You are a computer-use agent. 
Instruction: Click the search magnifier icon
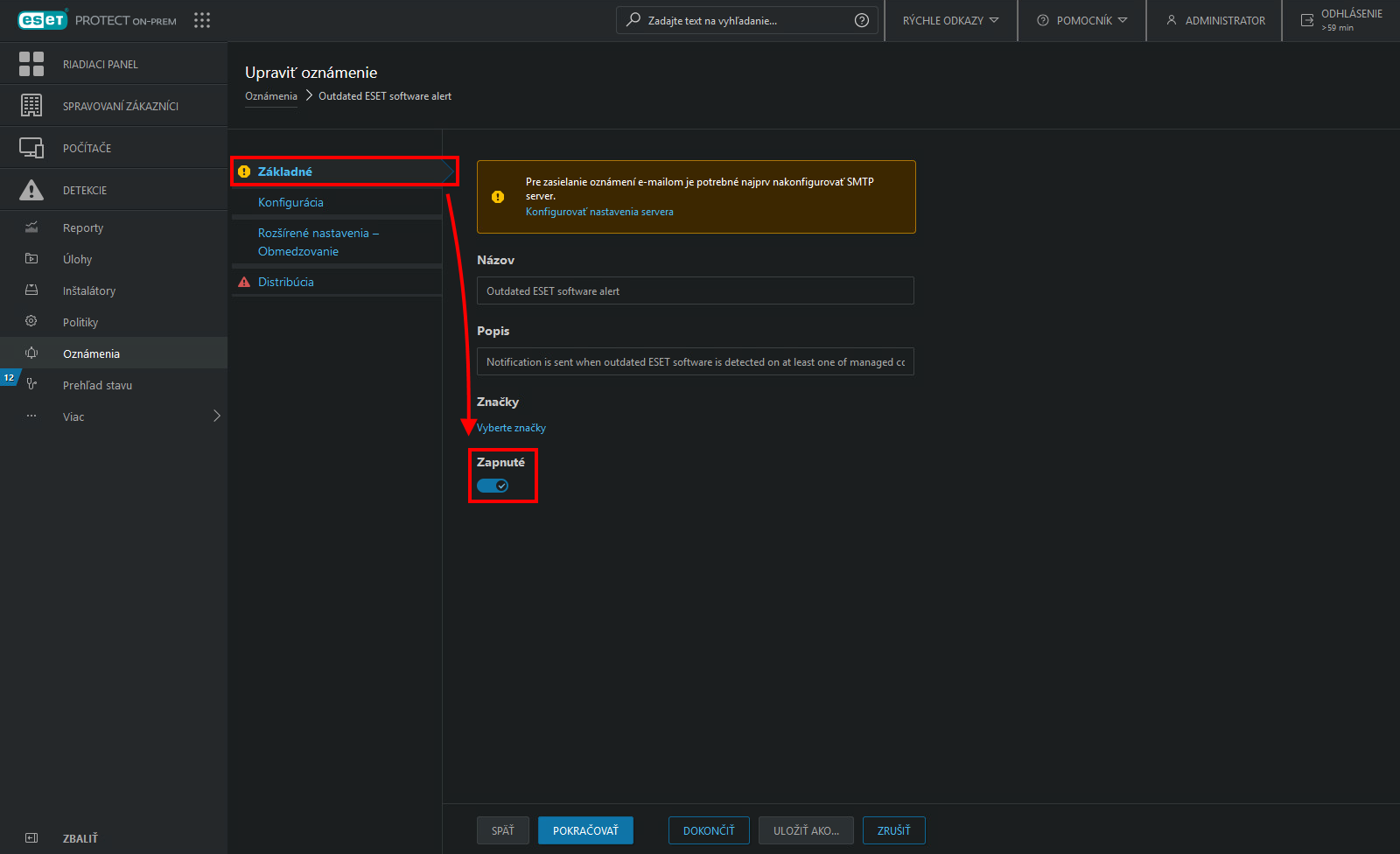pos(633,19)
